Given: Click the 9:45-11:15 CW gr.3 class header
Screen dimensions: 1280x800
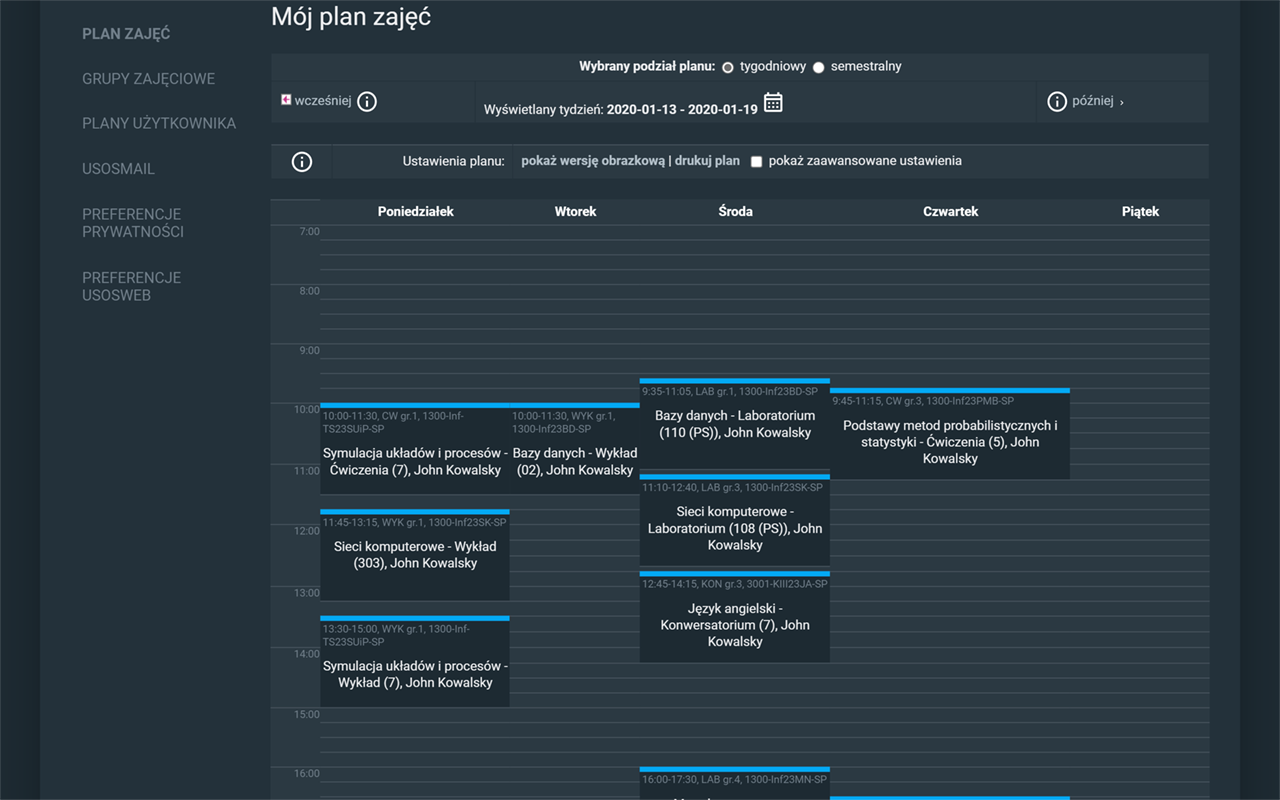Looking at the screenshot, I should pyautogui.click(x=923, y=401).
